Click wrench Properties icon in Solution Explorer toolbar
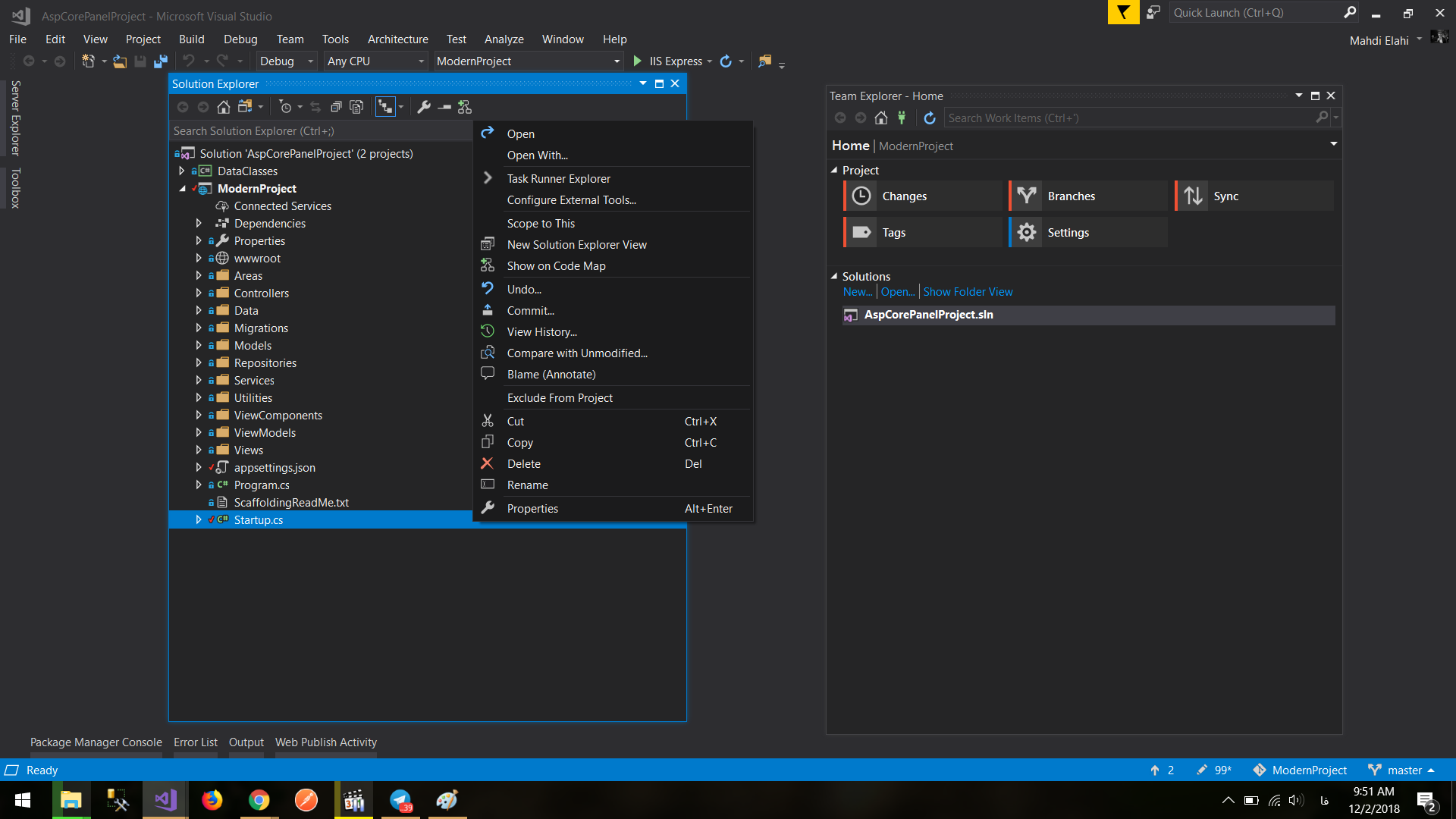The image size is (1456, 819). tap(424, 107)
